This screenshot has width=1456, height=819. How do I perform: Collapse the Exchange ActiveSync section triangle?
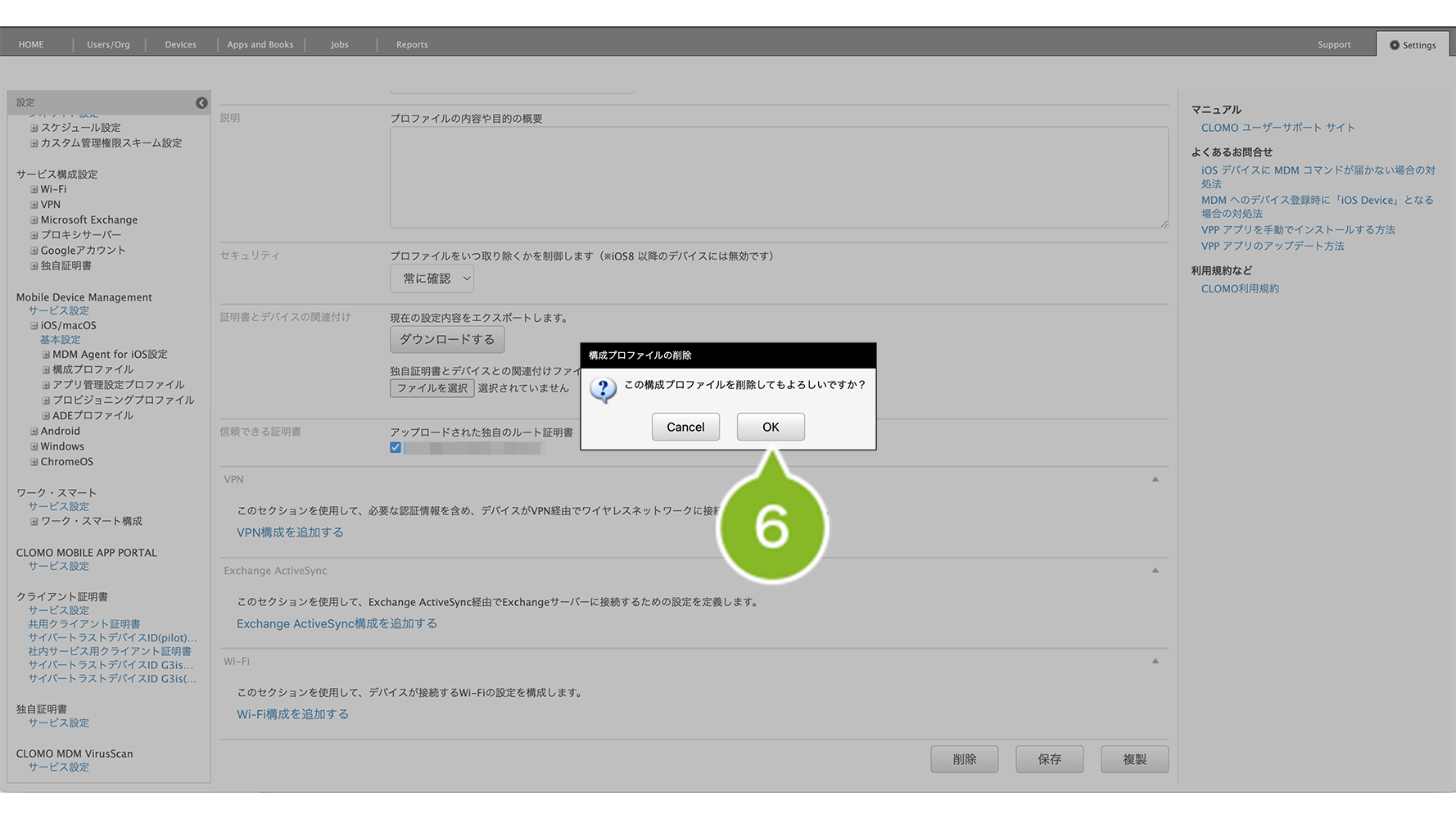1155,570
